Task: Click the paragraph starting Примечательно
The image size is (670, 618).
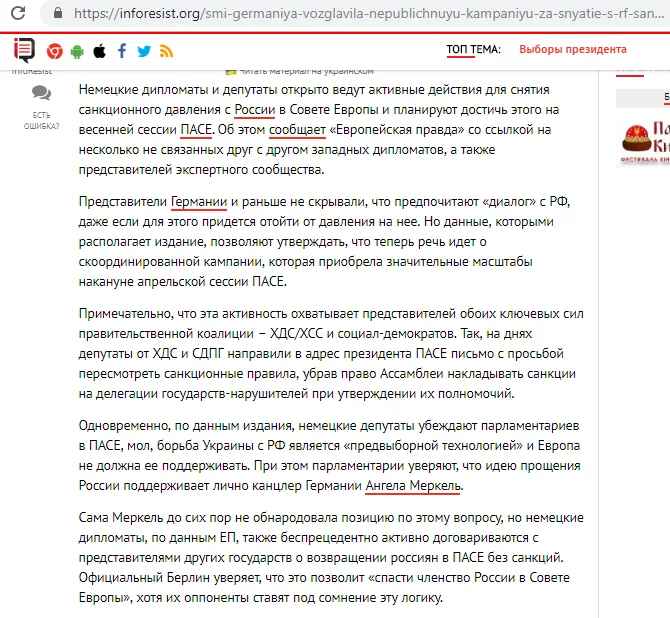Action: (x=331, y=353)
